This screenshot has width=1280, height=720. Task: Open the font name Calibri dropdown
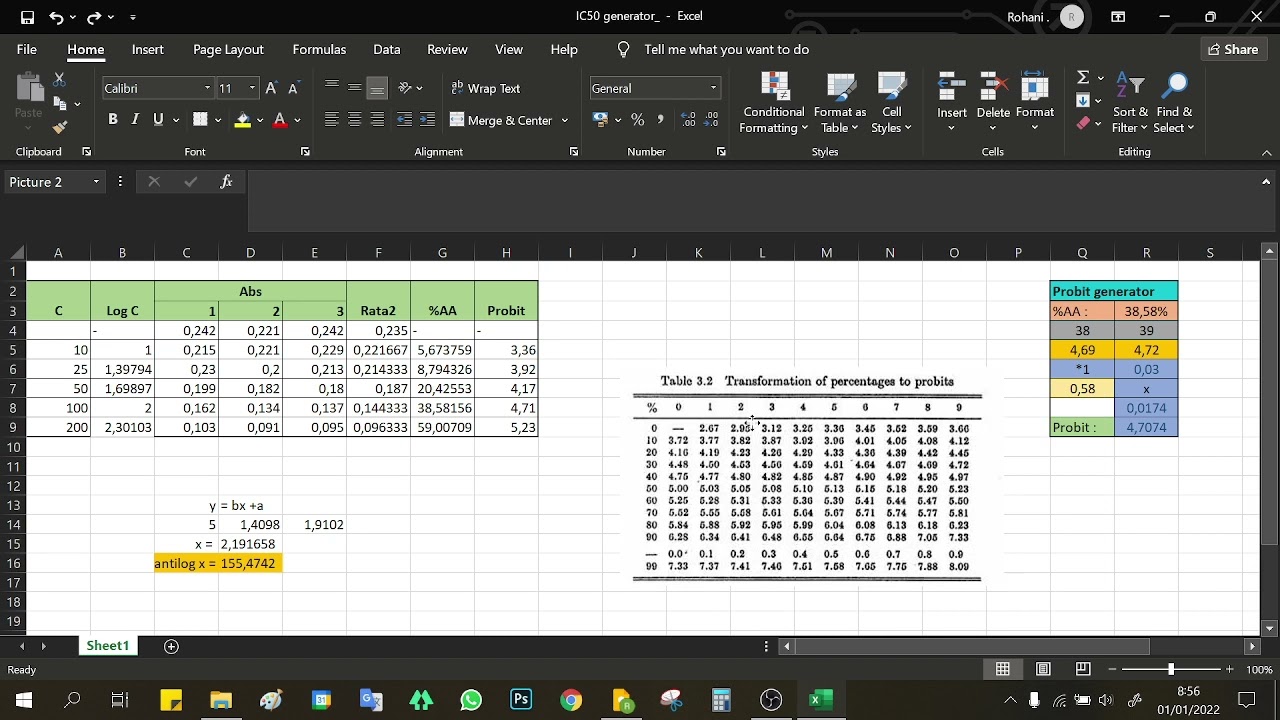coord(207,88)
